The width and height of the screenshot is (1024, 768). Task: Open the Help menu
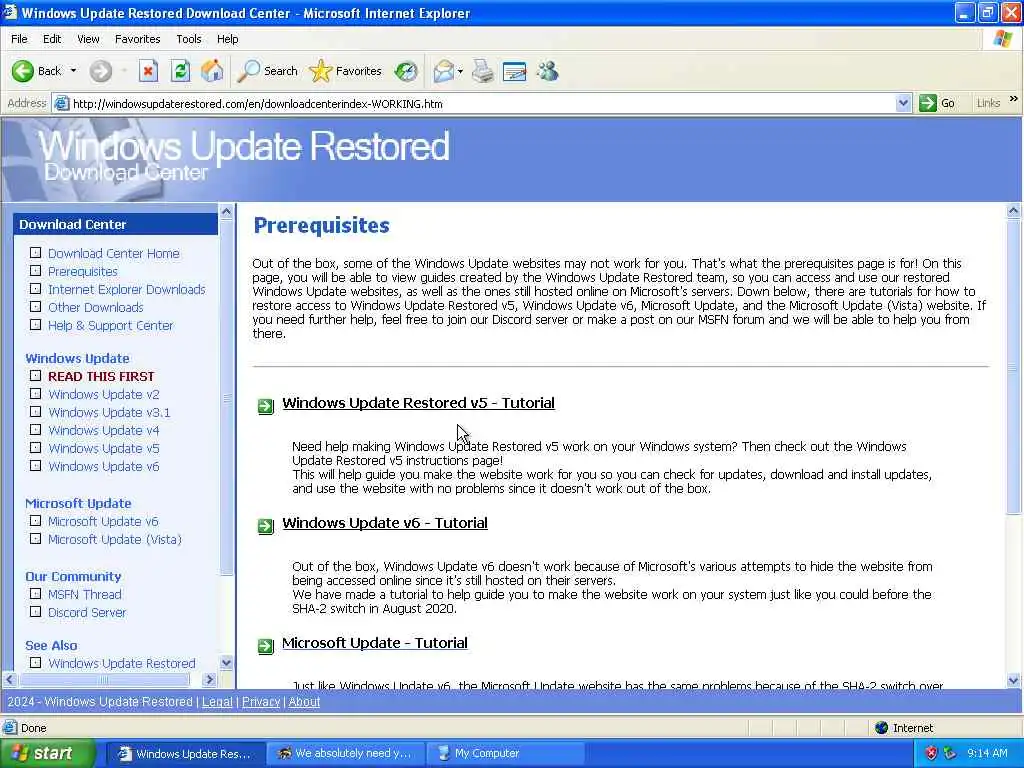227,39
